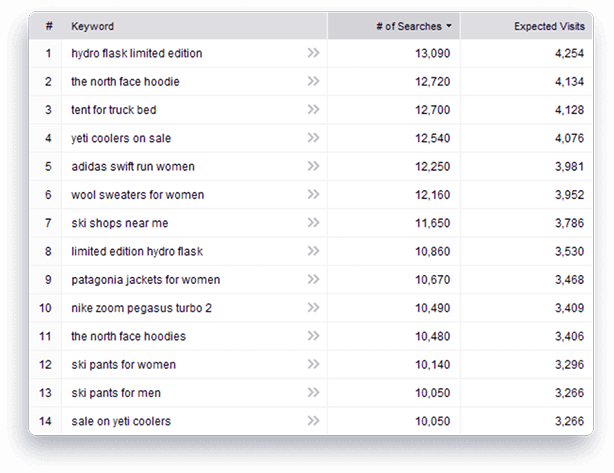Select keyword the north face hoodie
The width and height of the screenshot is (614, 473).
(125, 81)
